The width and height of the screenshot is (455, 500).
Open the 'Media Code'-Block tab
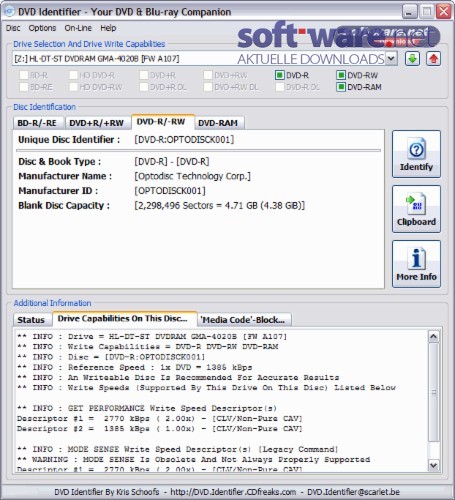244,320
